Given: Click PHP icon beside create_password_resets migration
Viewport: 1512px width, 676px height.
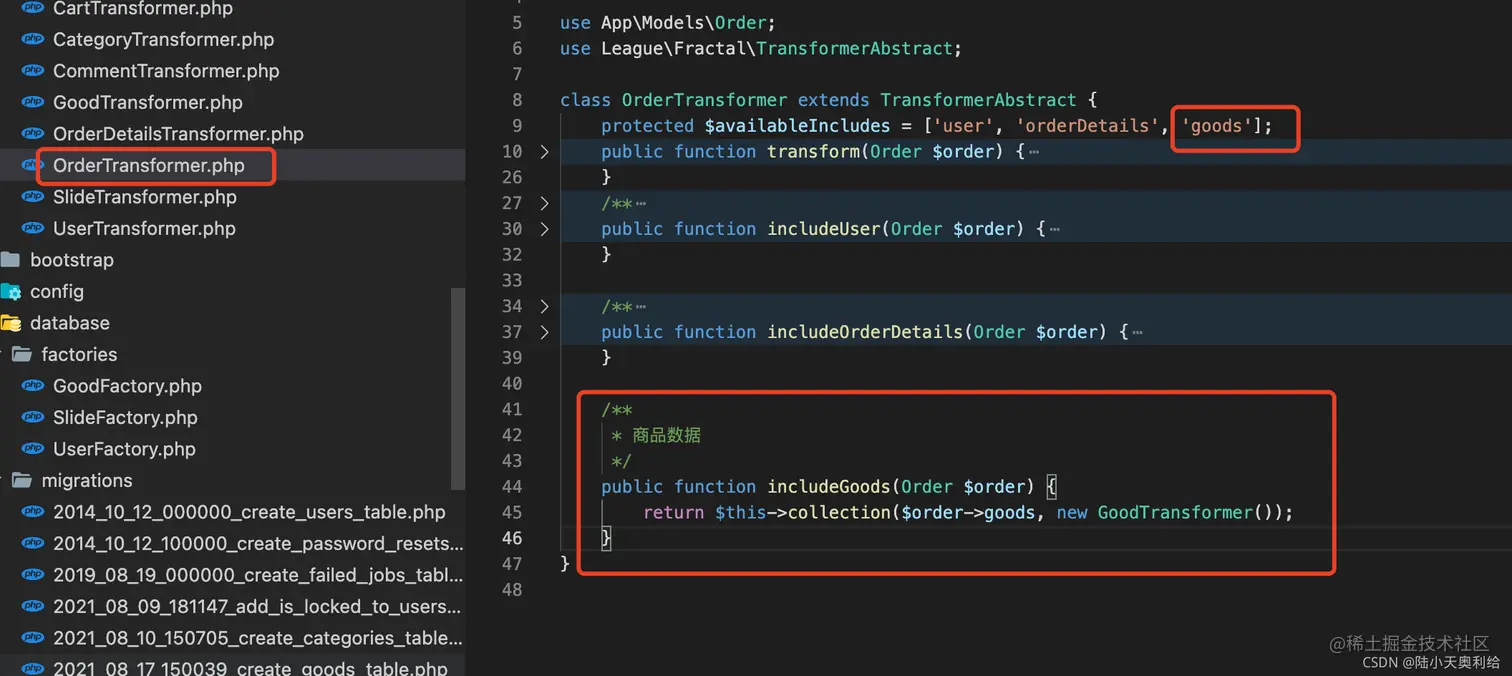Looking at the screenshot, I should click(x=33, y=544).
